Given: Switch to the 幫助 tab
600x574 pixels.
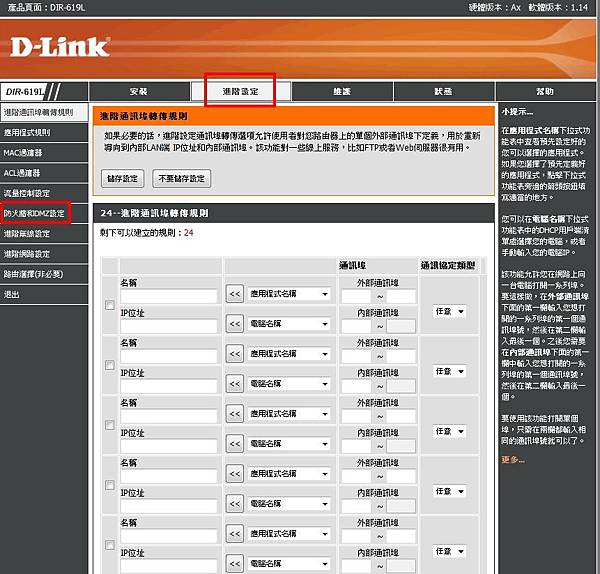Looking at the screenshot, I should 545,91.
